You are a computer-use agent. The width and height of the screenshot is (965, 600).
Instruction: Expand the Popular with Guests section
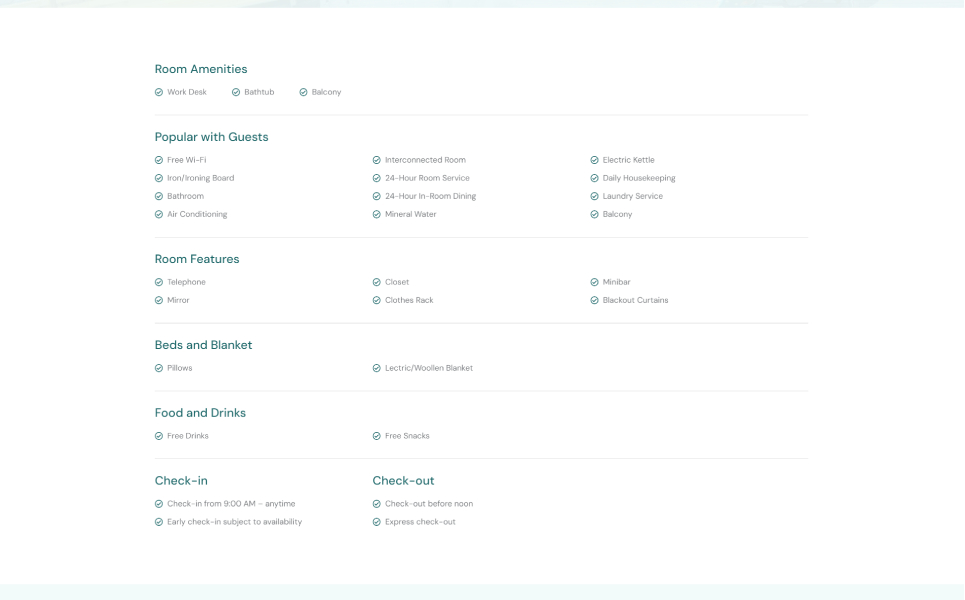[x=211, y=137]
